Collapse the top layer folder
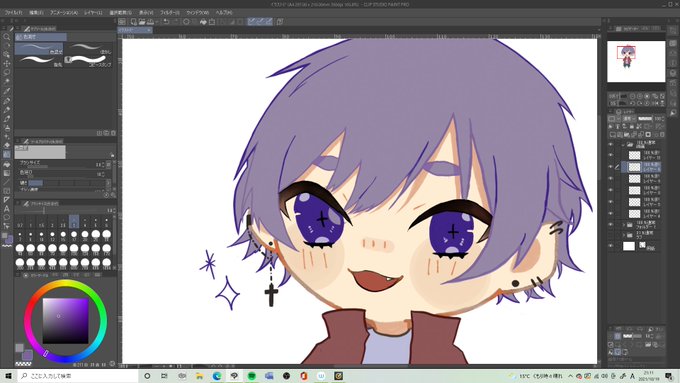This screenshot has width=680, height=383. point(623,144)
